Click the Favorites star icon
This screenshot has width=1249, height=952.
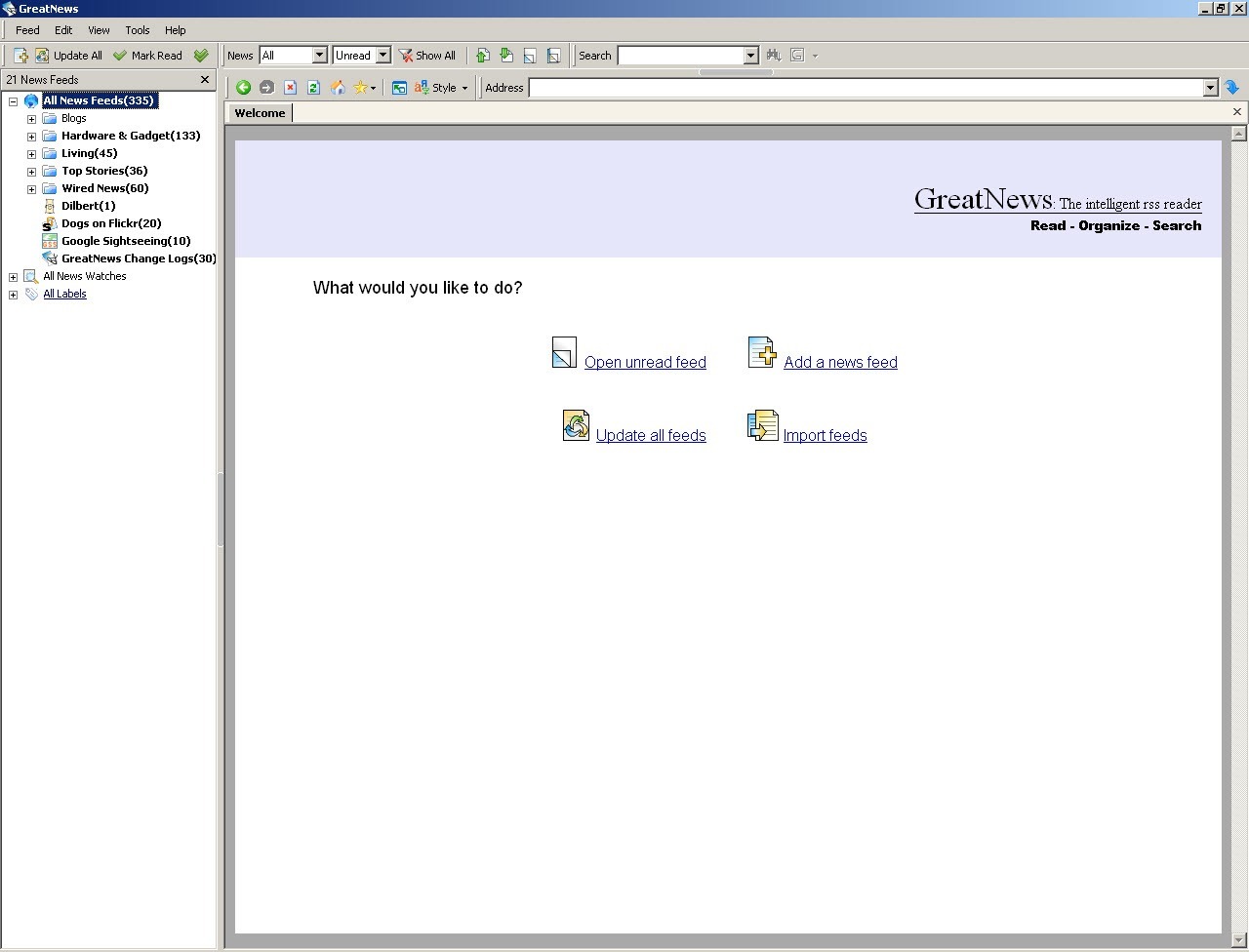[x=360, y=88]
